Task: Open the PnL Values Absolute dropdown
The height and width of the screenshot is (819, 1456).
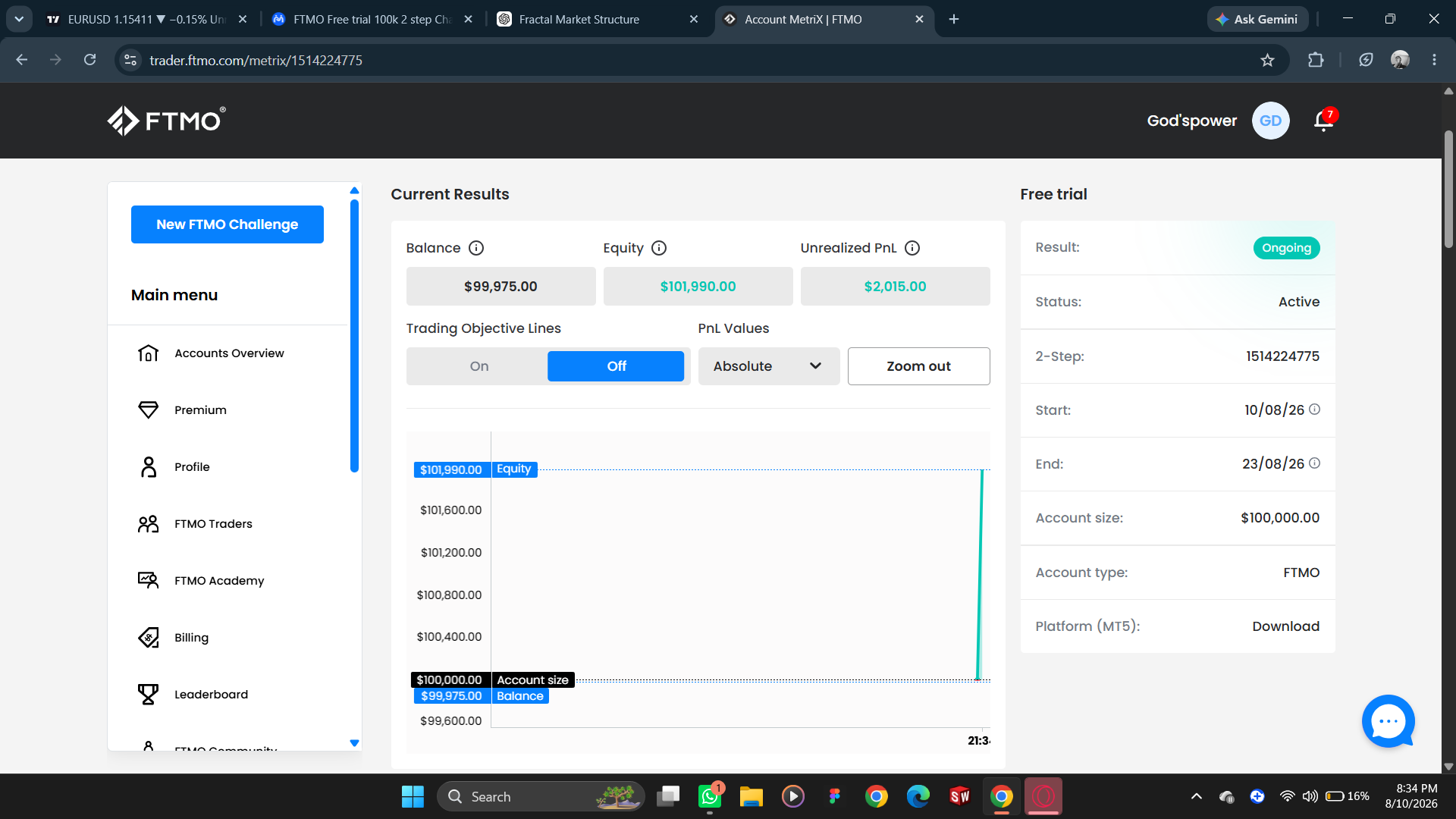Action: point(768,366)
